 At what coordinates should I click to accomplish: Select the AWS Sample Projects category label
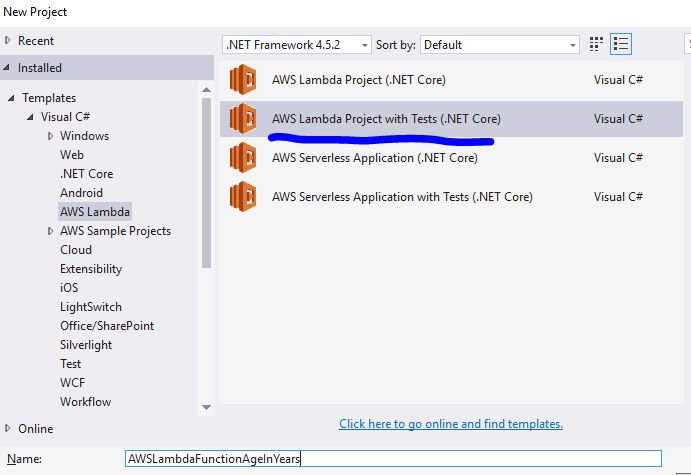[115, 231]
